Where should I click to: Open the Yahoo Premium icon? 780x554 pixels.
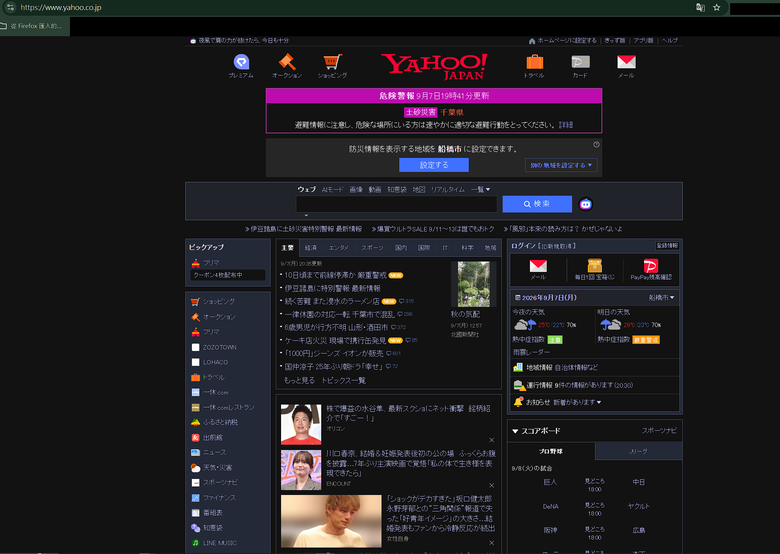tap(241, 62)
